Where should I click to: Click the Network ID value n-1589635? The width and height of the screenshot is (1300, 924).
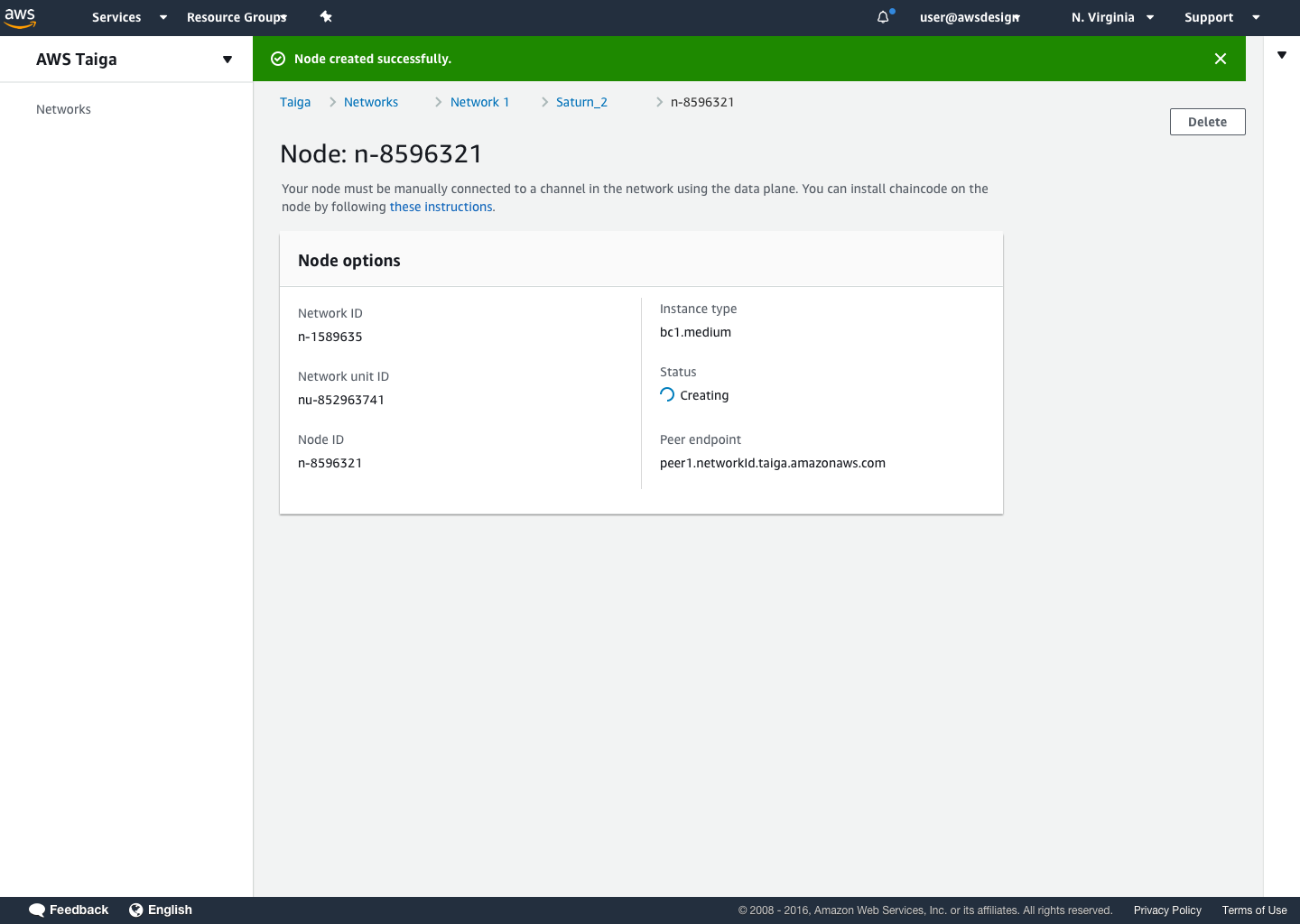330,337
